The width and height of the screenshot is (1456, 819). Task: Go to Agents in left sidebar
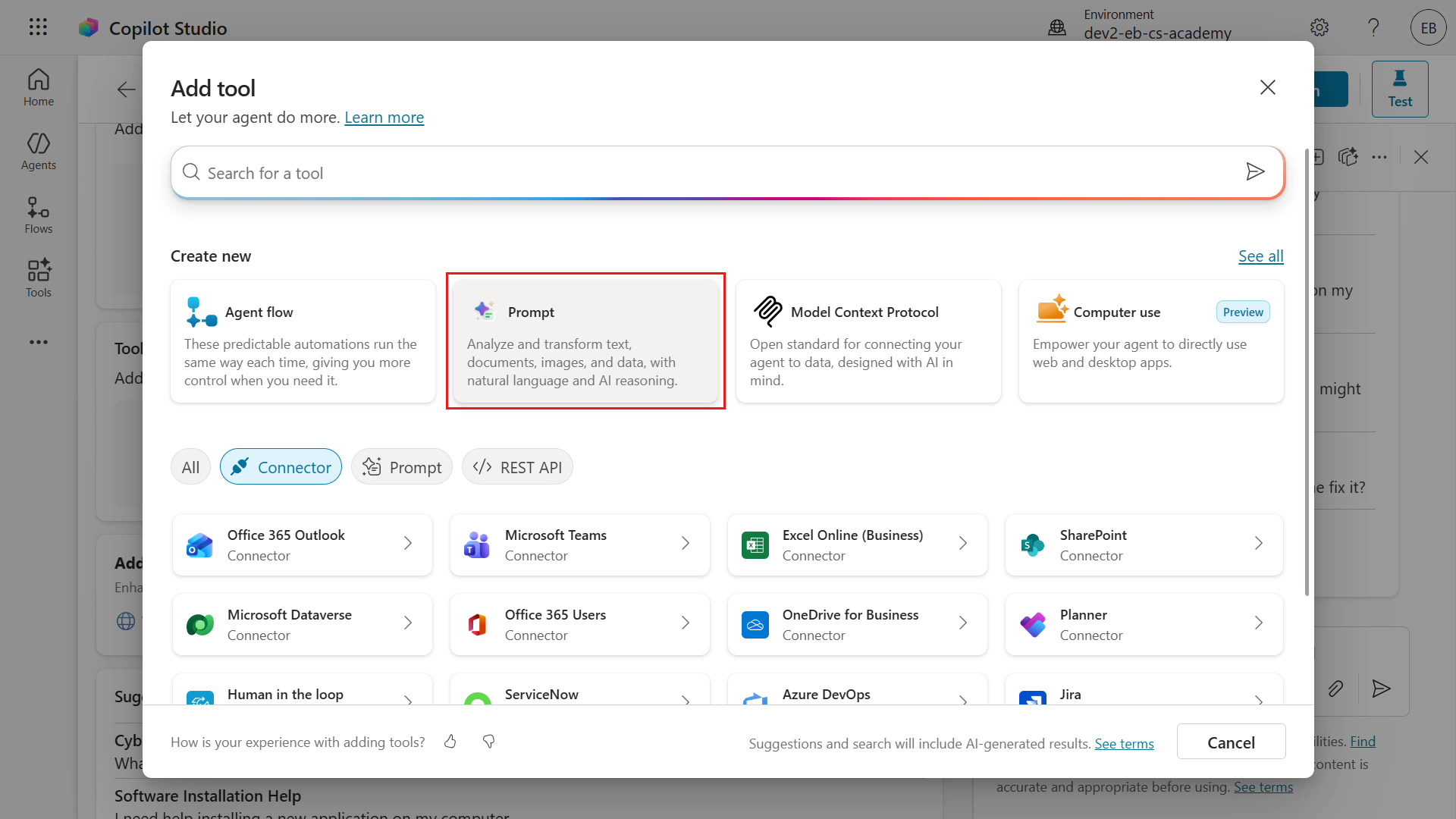(x=39, y=152)
